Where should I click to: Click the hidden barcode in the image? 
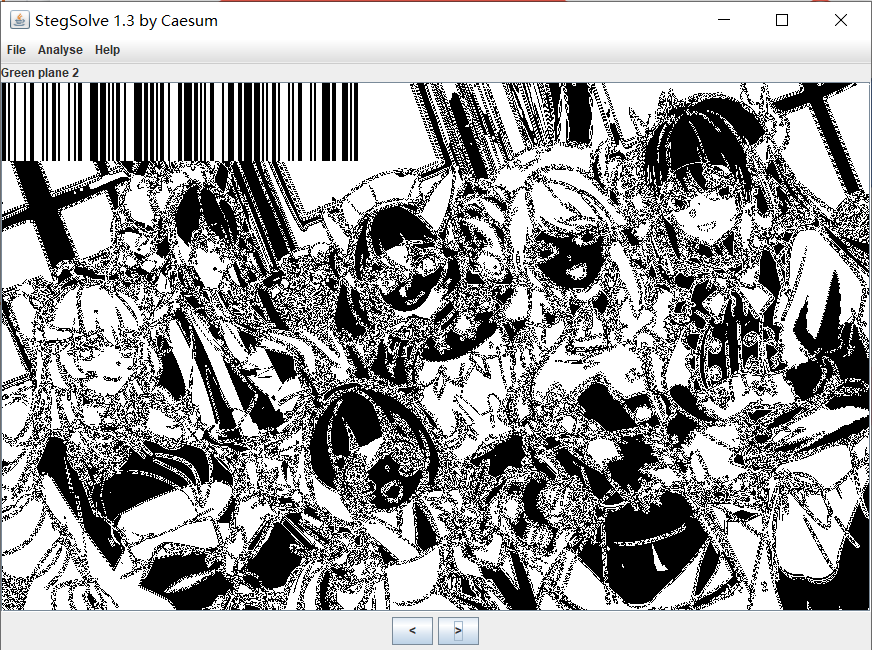coord(180,121)
